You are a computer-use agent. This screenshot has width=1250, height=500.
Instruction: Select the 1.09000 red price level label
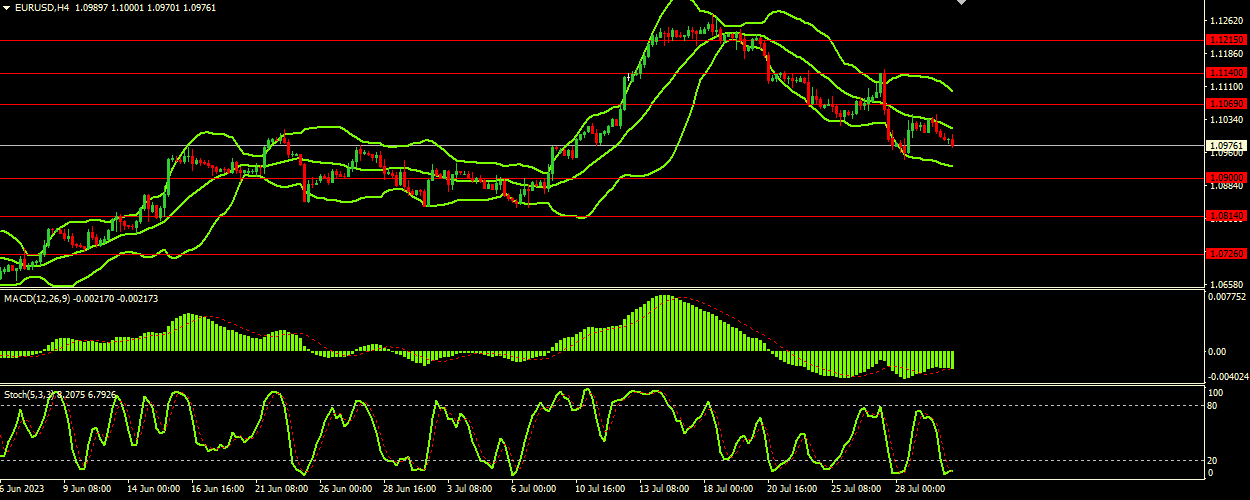point(1226,178)
